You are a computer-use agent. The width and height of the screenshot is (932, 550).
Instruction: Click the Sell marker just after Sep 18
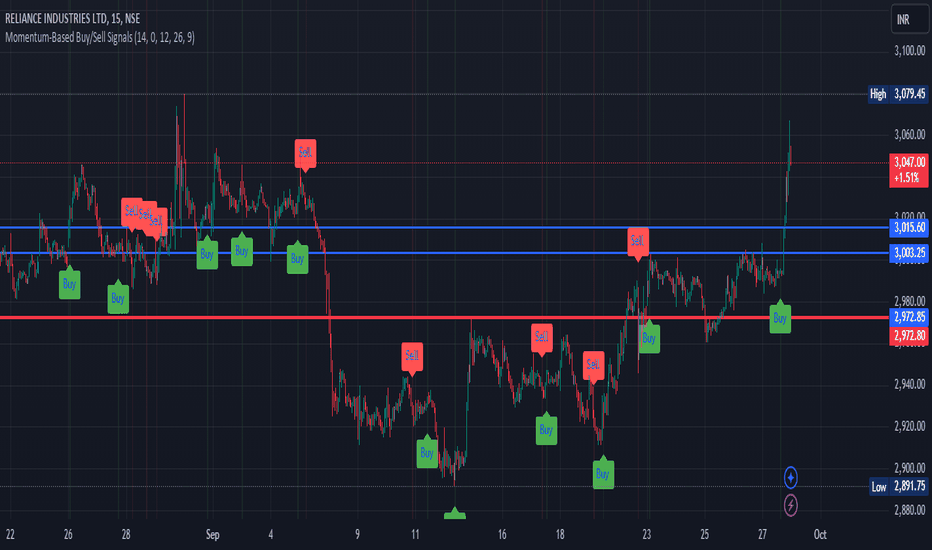pyautogui.click(x=593, y=365)
